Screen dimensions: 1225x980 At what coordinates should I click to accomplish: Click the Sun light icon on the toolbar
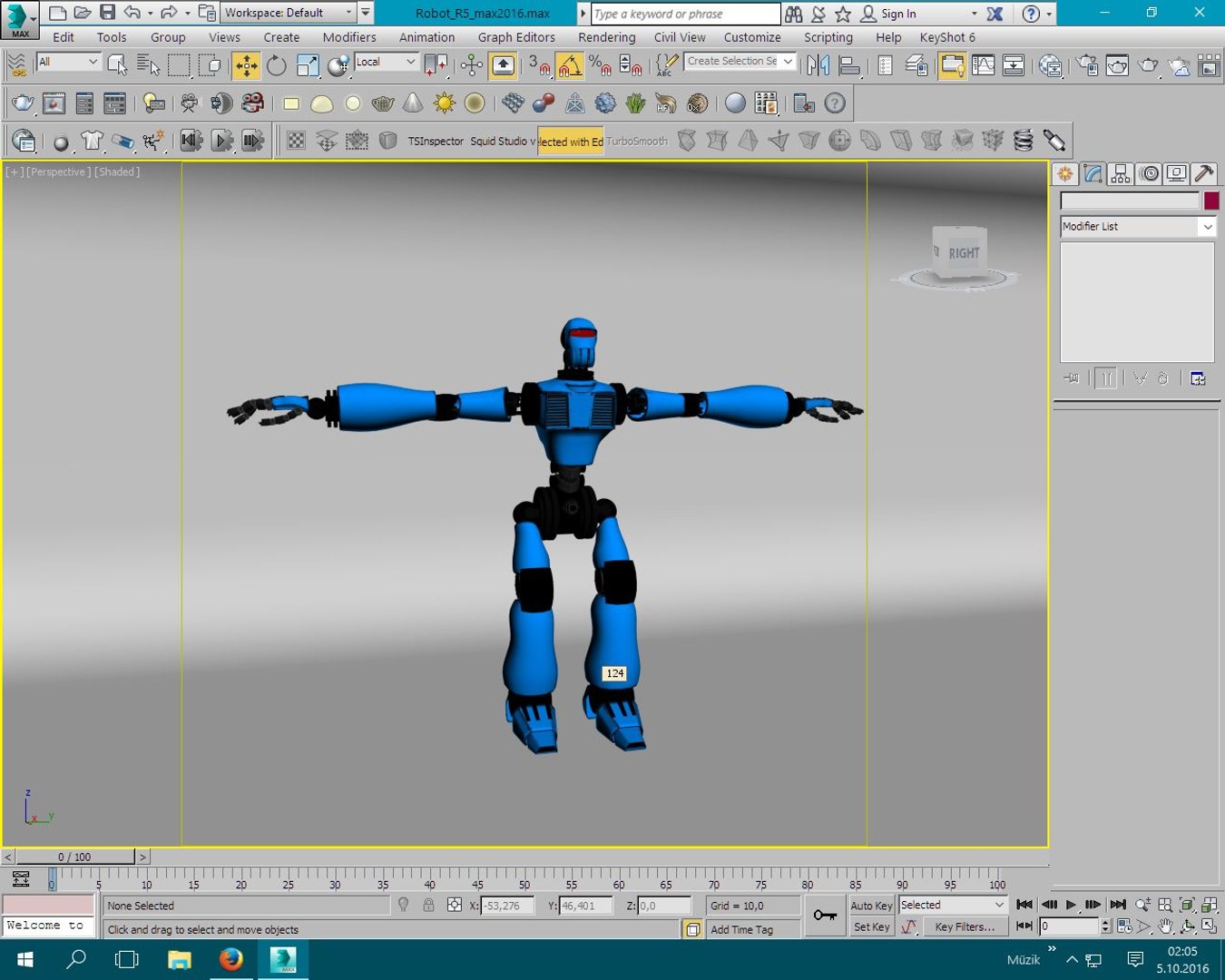[x=444, y=103]
